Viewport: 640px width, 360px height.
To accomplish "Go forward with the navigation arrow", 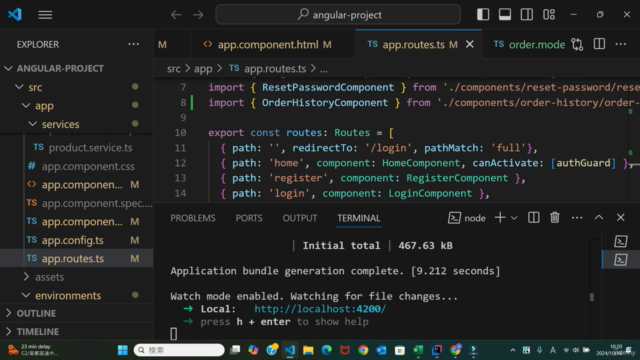I will click(198, 15).
